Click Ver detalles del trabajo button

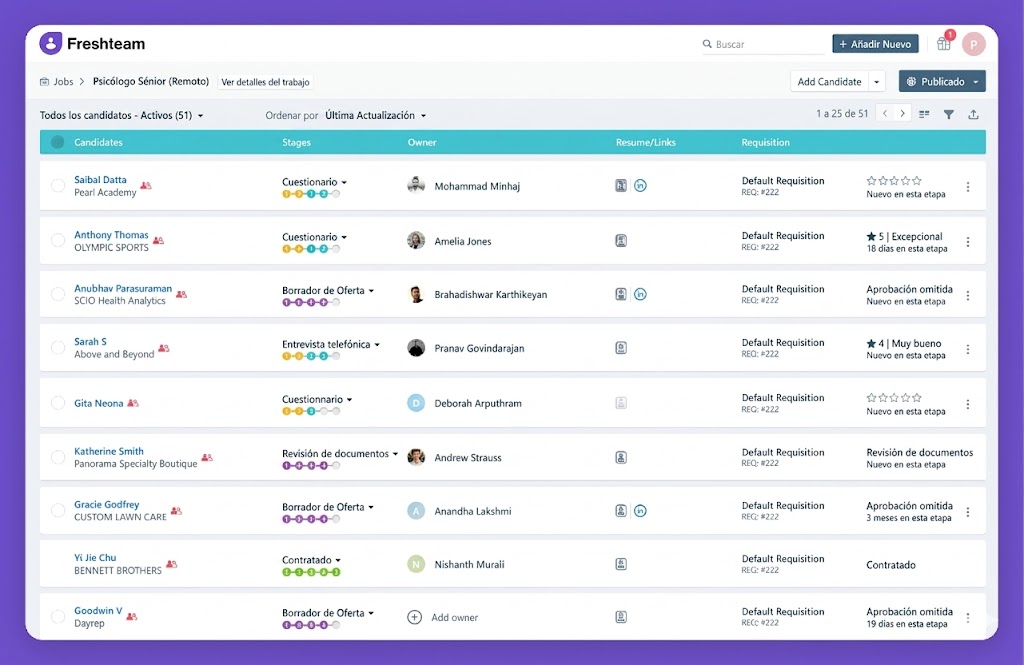click(265, 82)
